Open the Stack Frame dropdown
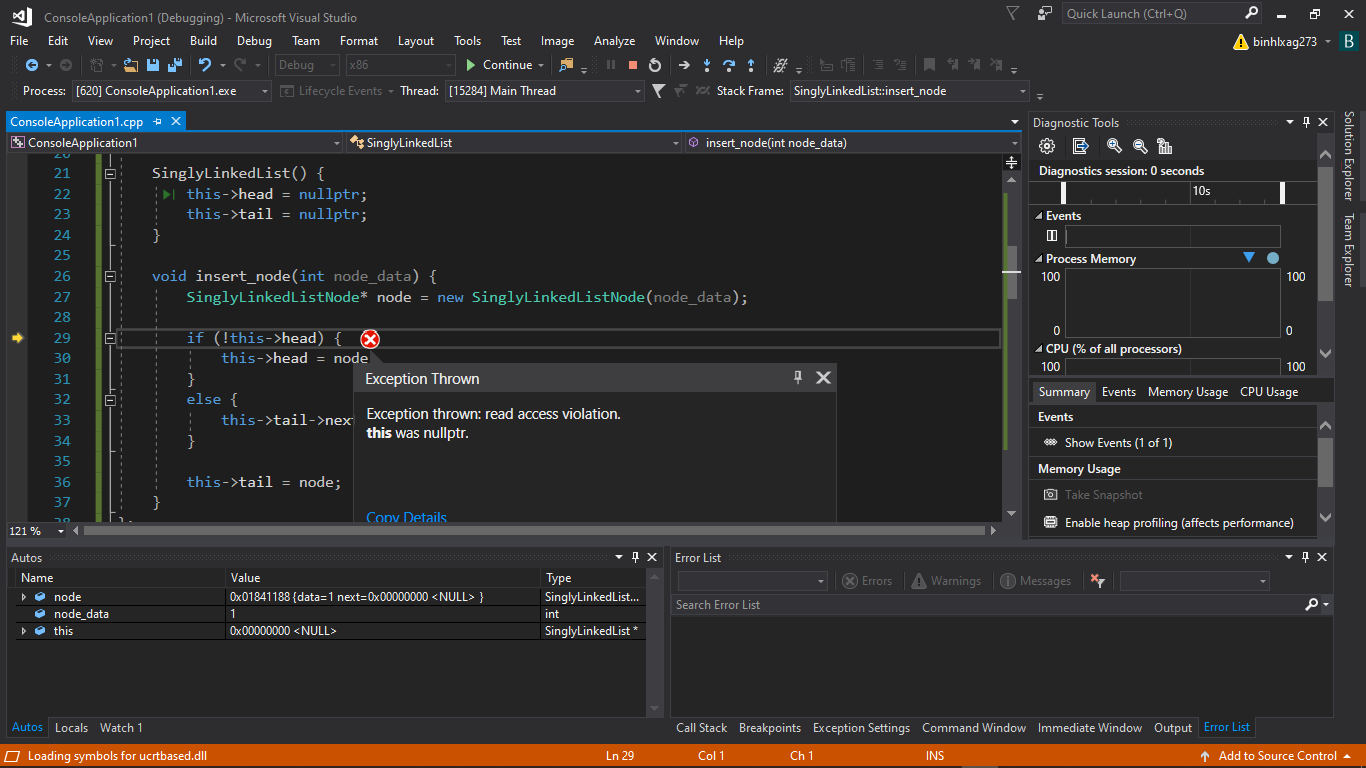Image resolution: width=1366 pixels, height=768 pixels. 1023,91
